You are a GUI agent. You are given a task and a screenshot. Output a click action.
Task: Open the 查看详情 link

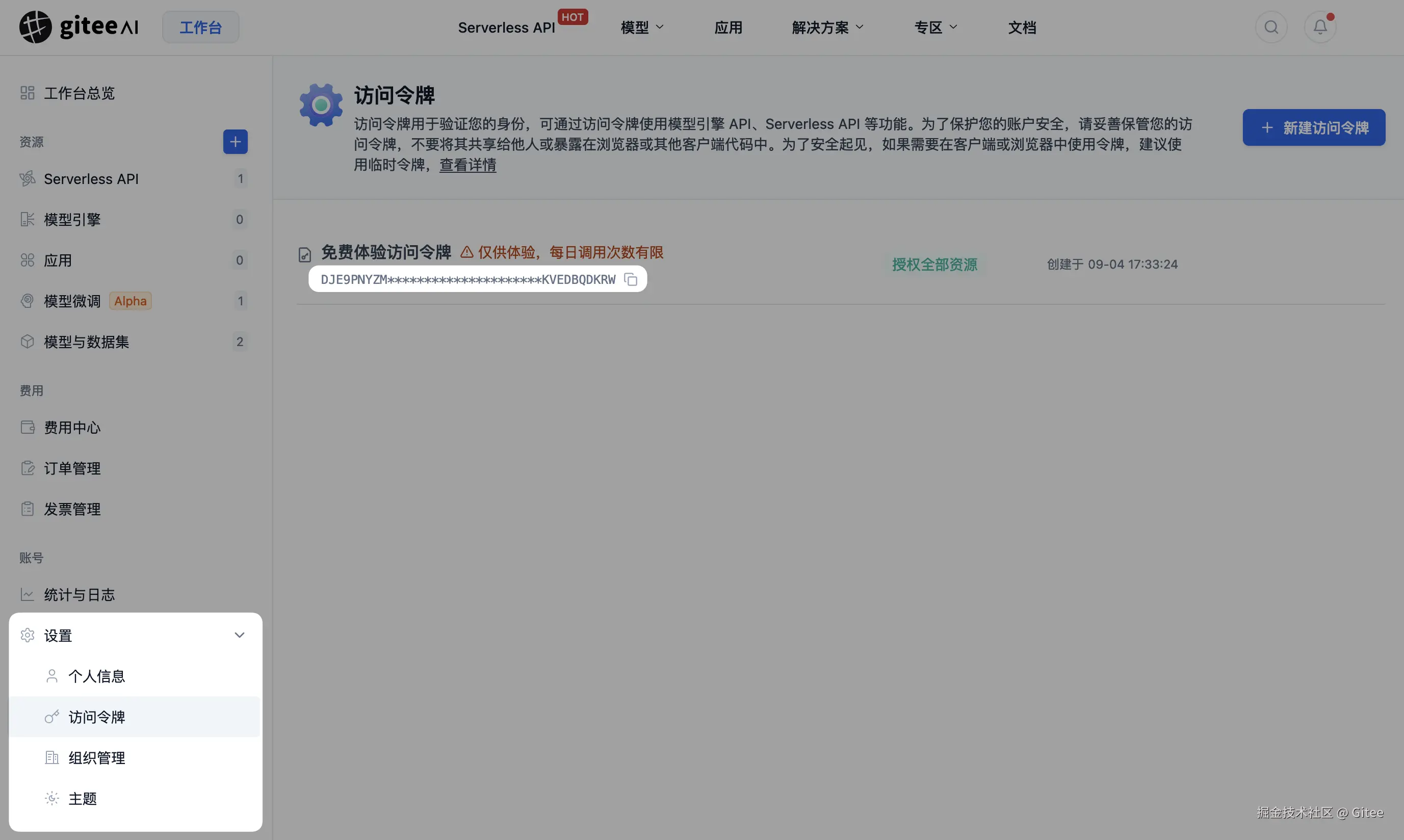coord(467,165)
